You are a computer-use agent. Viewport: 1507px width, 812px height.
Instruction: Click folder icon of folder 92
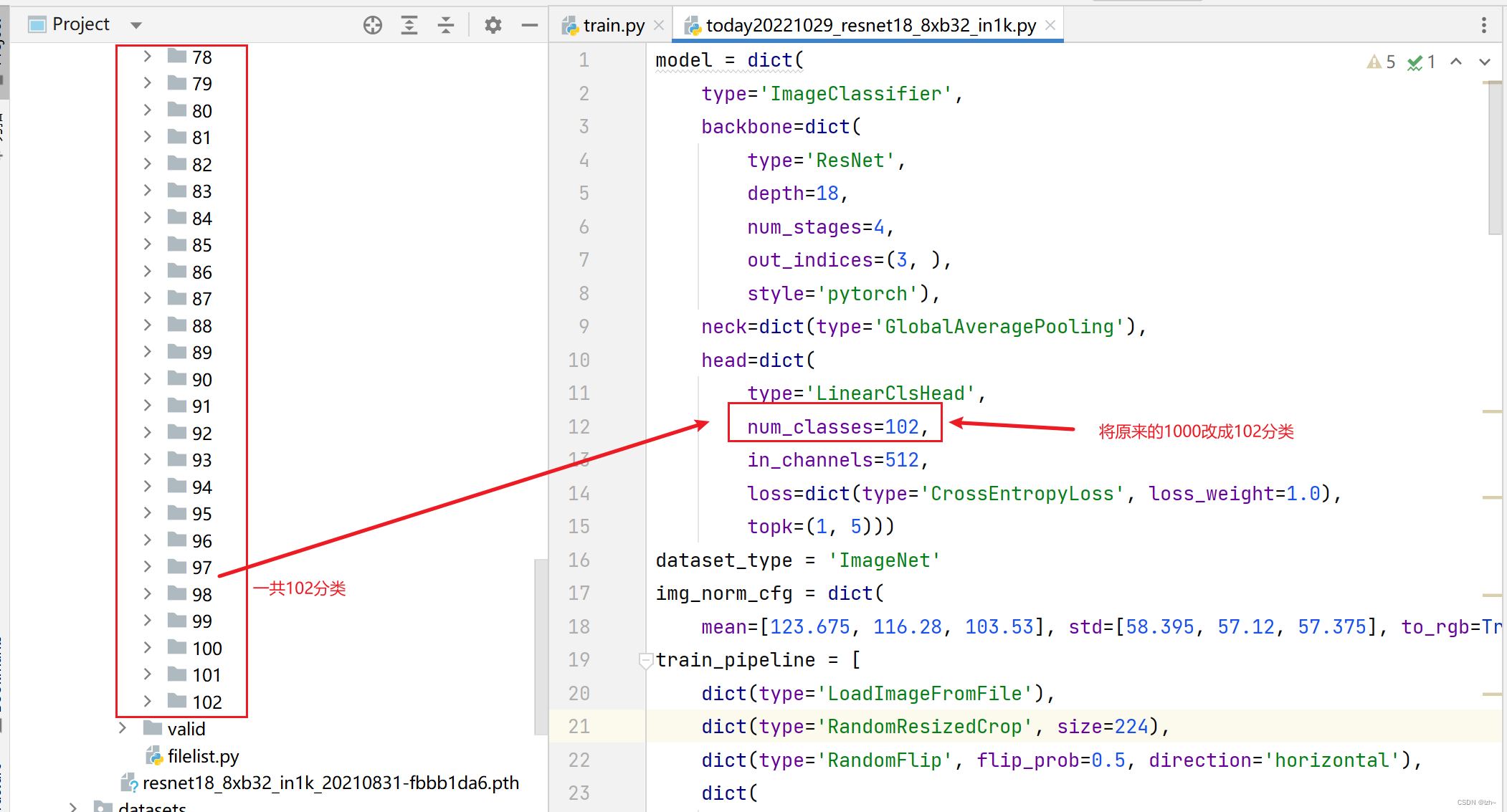point(177,431)
